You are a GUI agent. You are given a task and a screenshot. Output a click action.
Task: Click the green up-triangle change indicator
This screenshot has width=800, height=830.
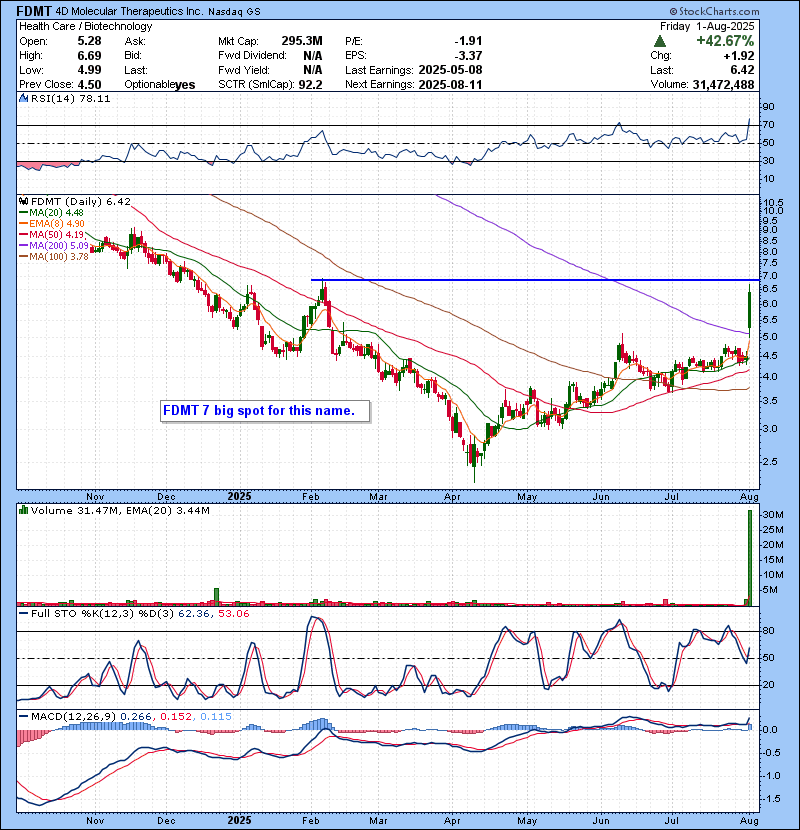[x=659, y=41]
